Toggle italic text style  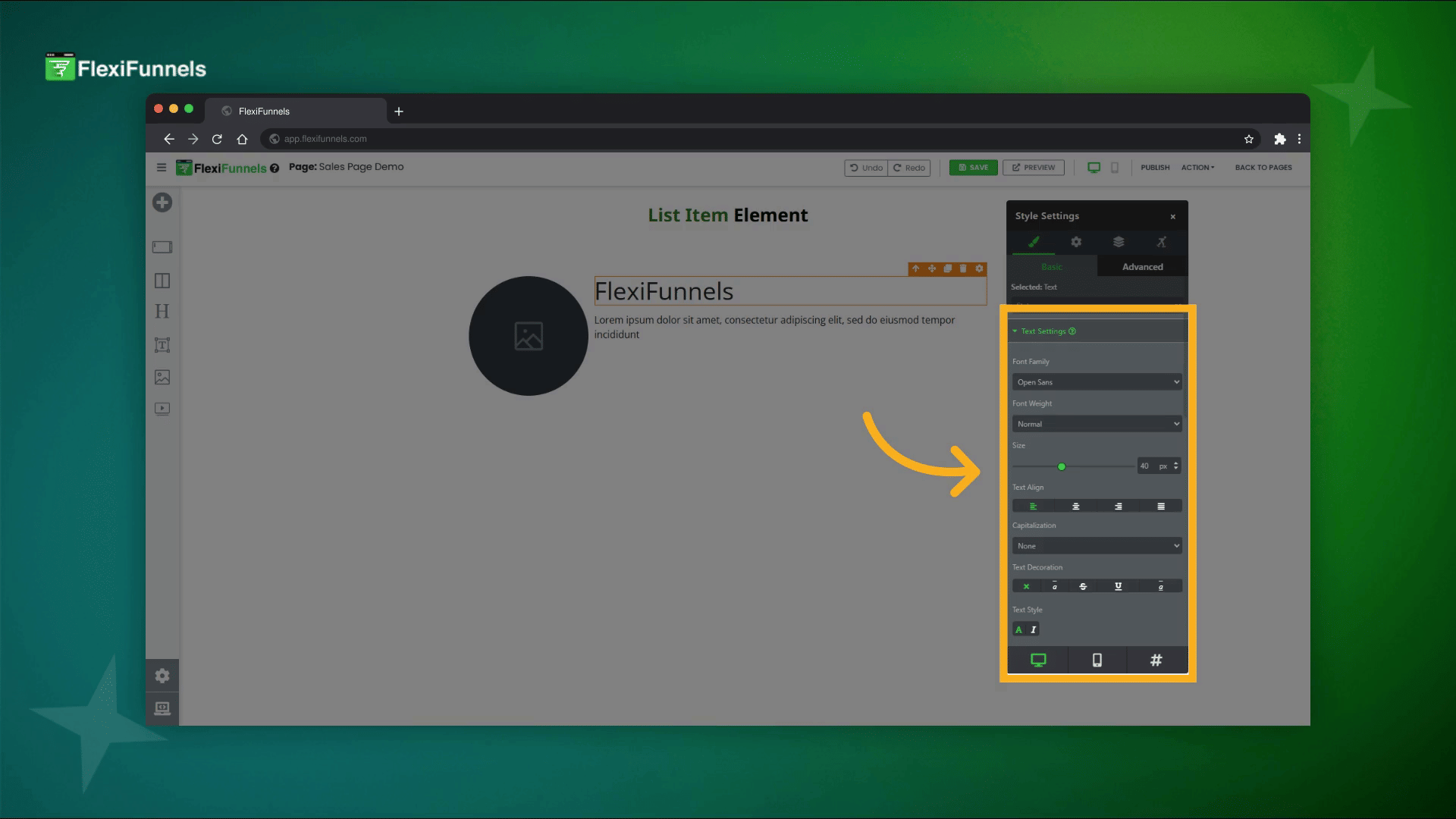click(1033, 629)
